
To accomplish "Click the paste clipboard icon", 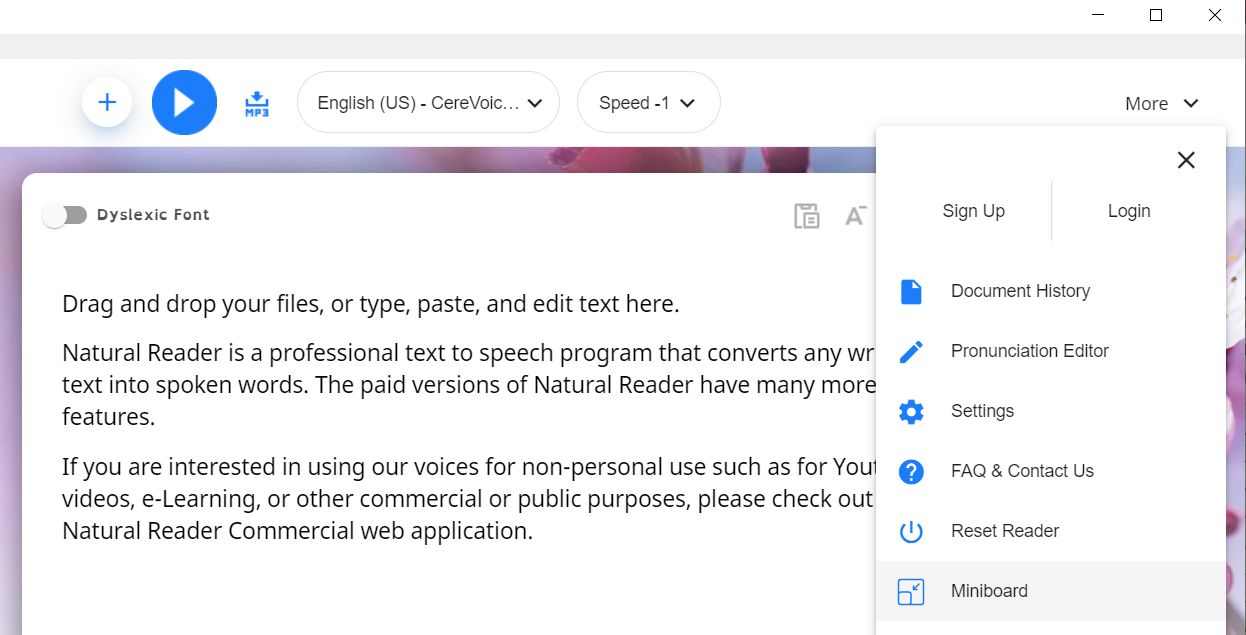I will (x=806, y=215).
